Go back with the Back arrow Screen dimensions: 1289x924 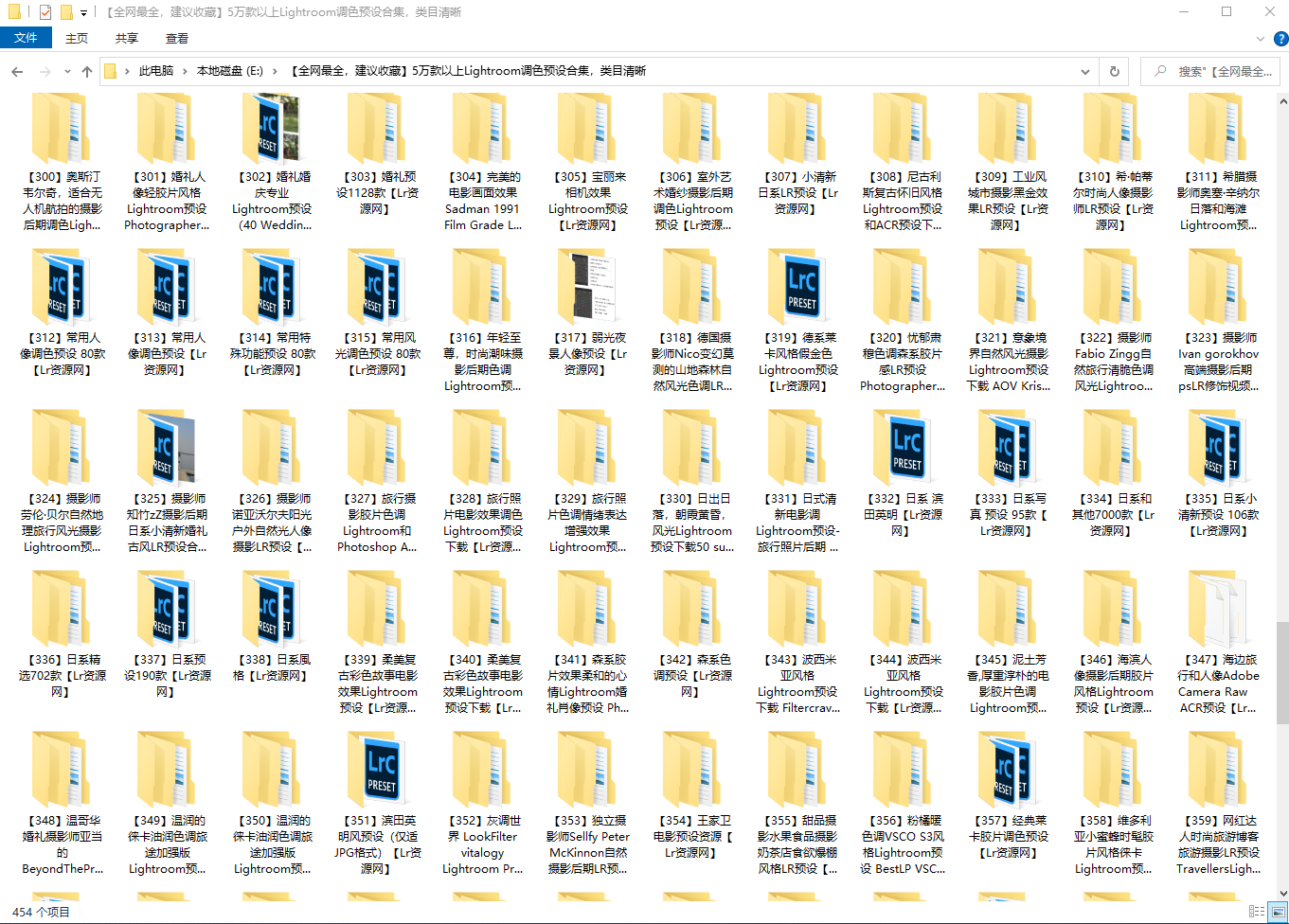[17, 71]
